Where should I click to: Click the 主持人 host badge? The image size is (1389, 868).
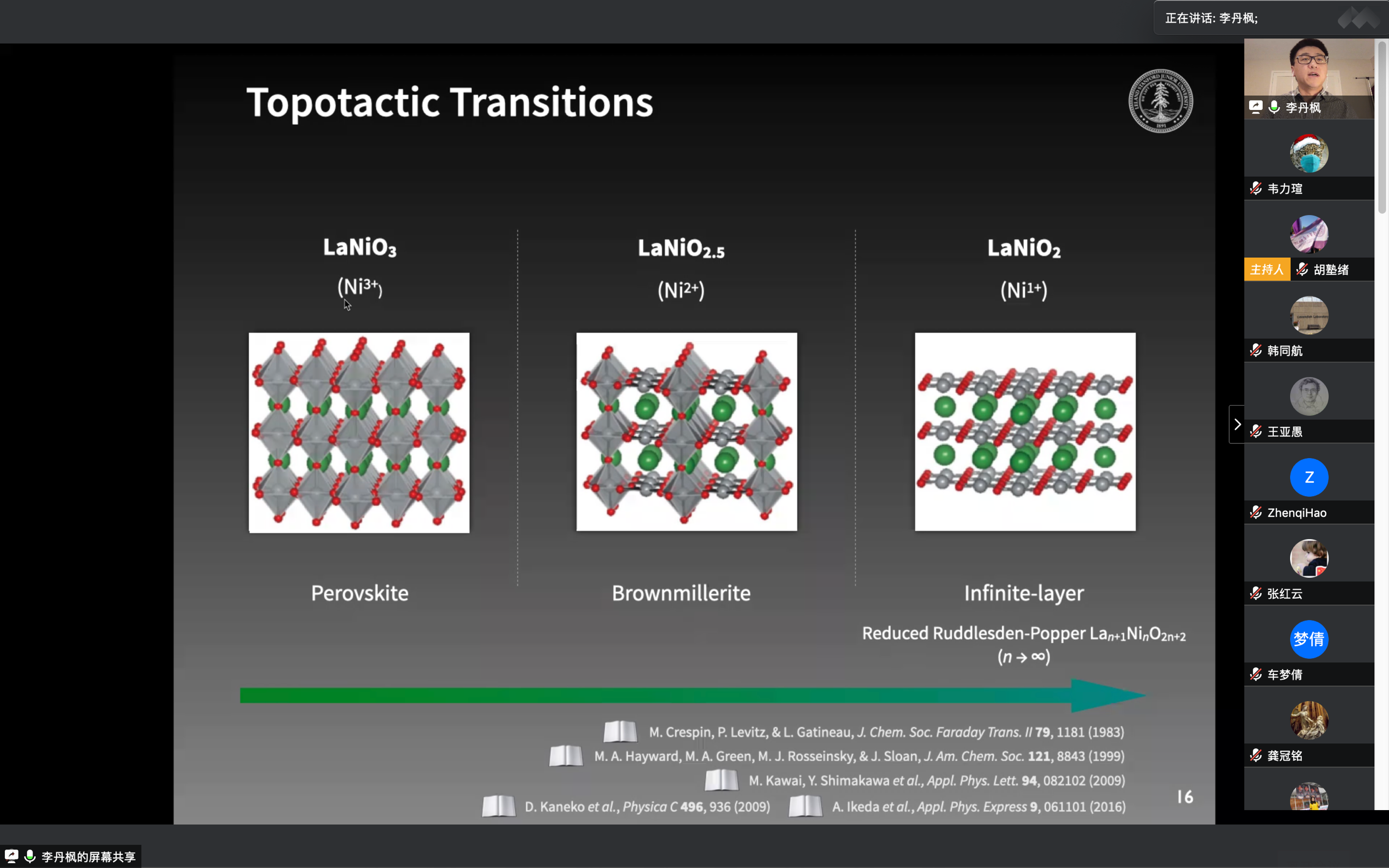tap(1267, 269)
